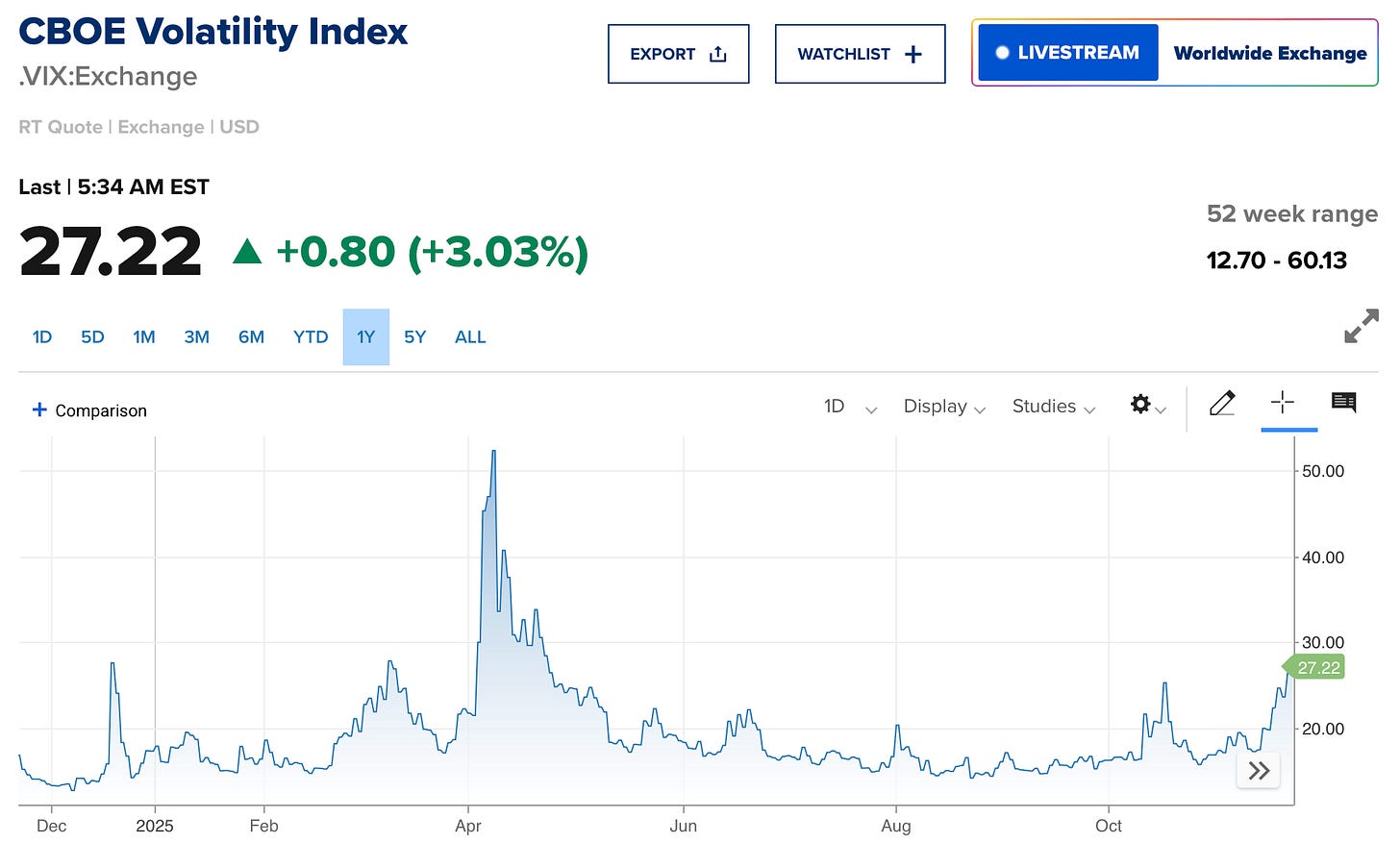The image size is (1400, 843).
Task: Click the +0.80 (+3.03%) change text
Action: (x=432, y=253)
